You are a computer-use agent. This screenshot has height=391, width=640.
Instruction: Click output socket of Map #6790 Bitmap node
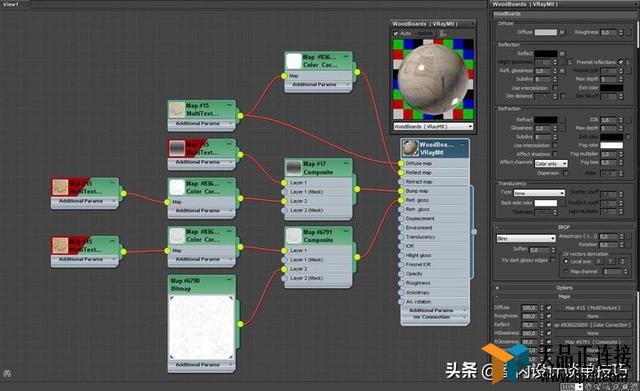(240, 324)
